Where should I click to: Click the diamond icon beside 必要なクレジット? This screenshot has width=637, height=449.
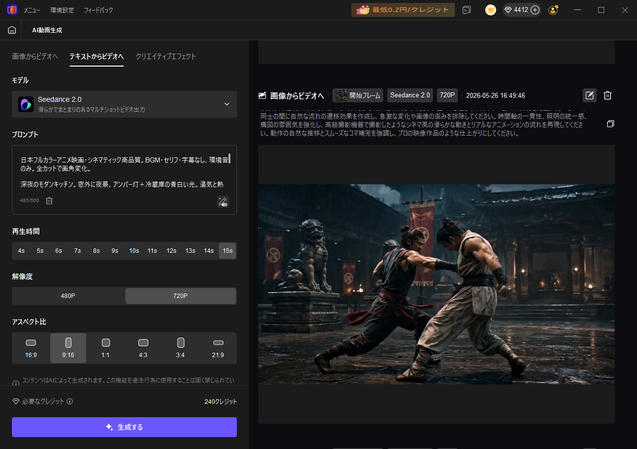[x=16, y=401]
